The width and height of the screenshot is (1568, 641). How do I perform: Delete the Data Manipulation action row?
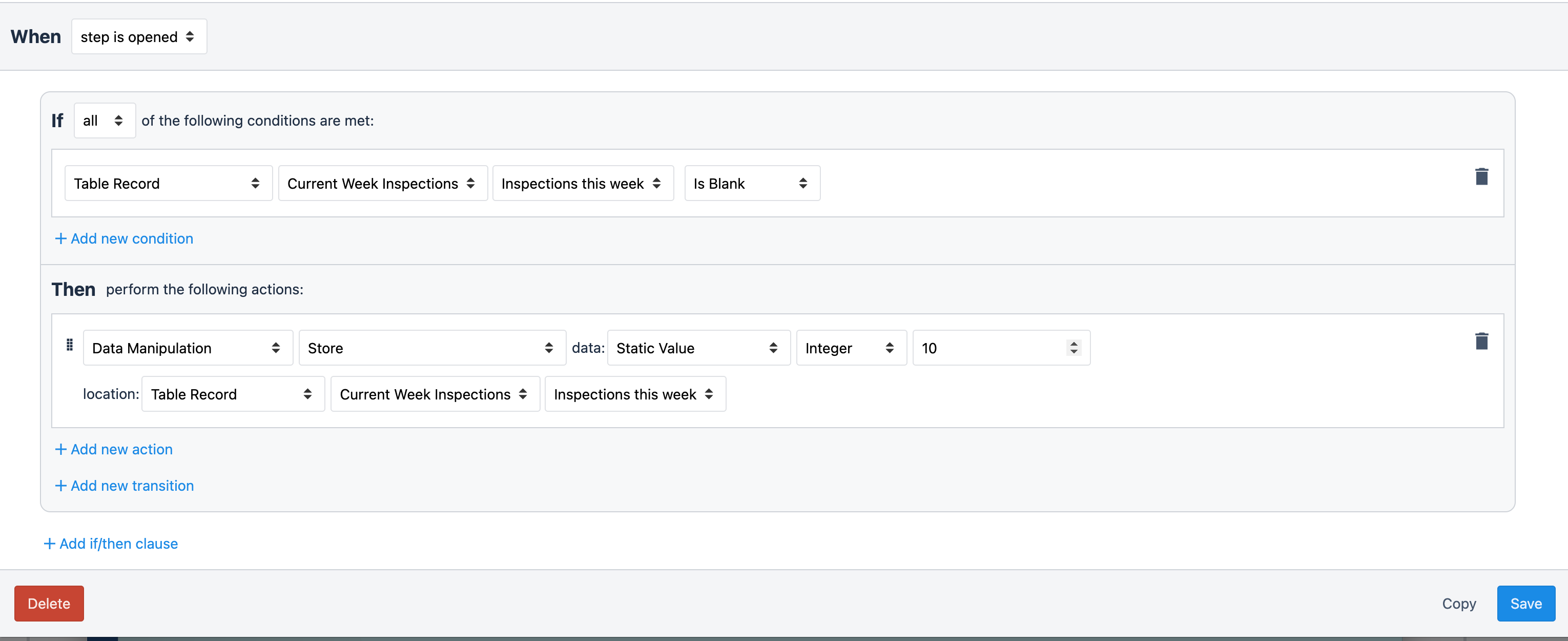tap(1481, 341)
